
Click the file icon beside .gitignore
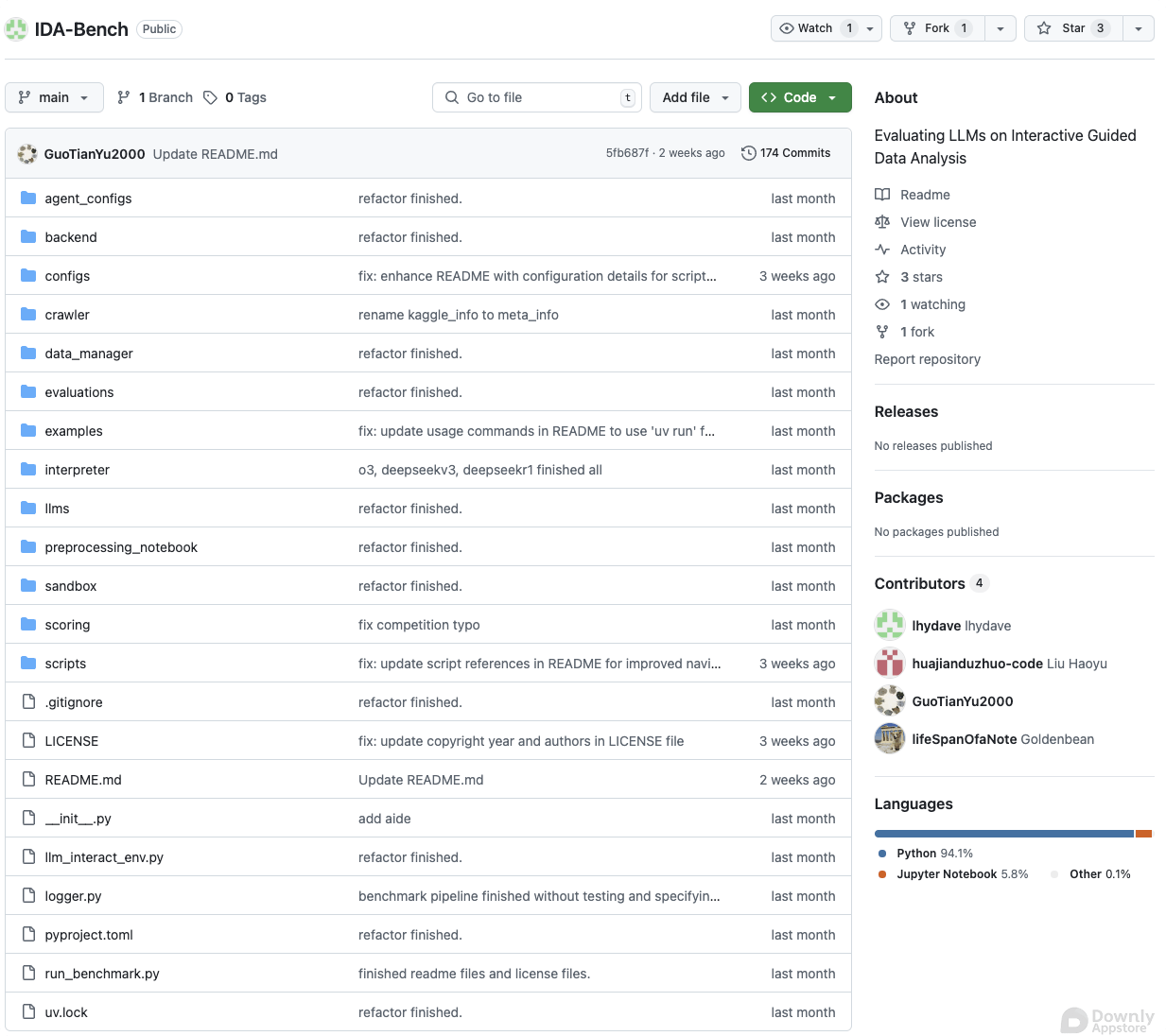[28, 702]
